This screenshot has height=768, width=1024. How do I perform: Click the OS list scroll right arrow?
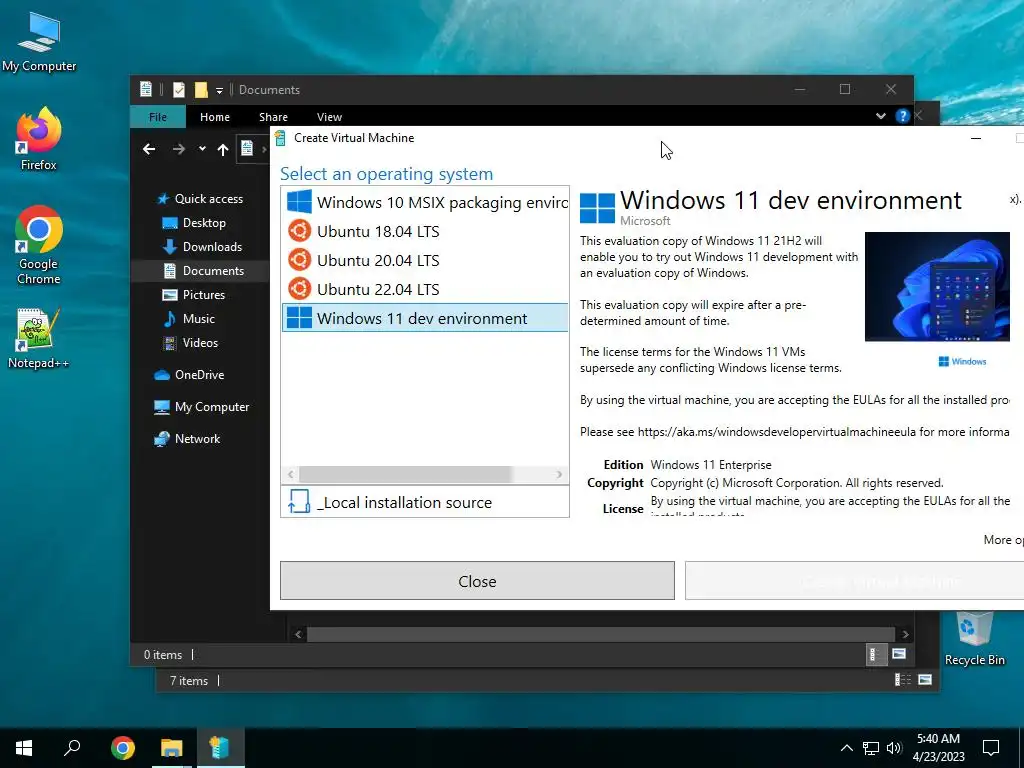coord(559,474)
